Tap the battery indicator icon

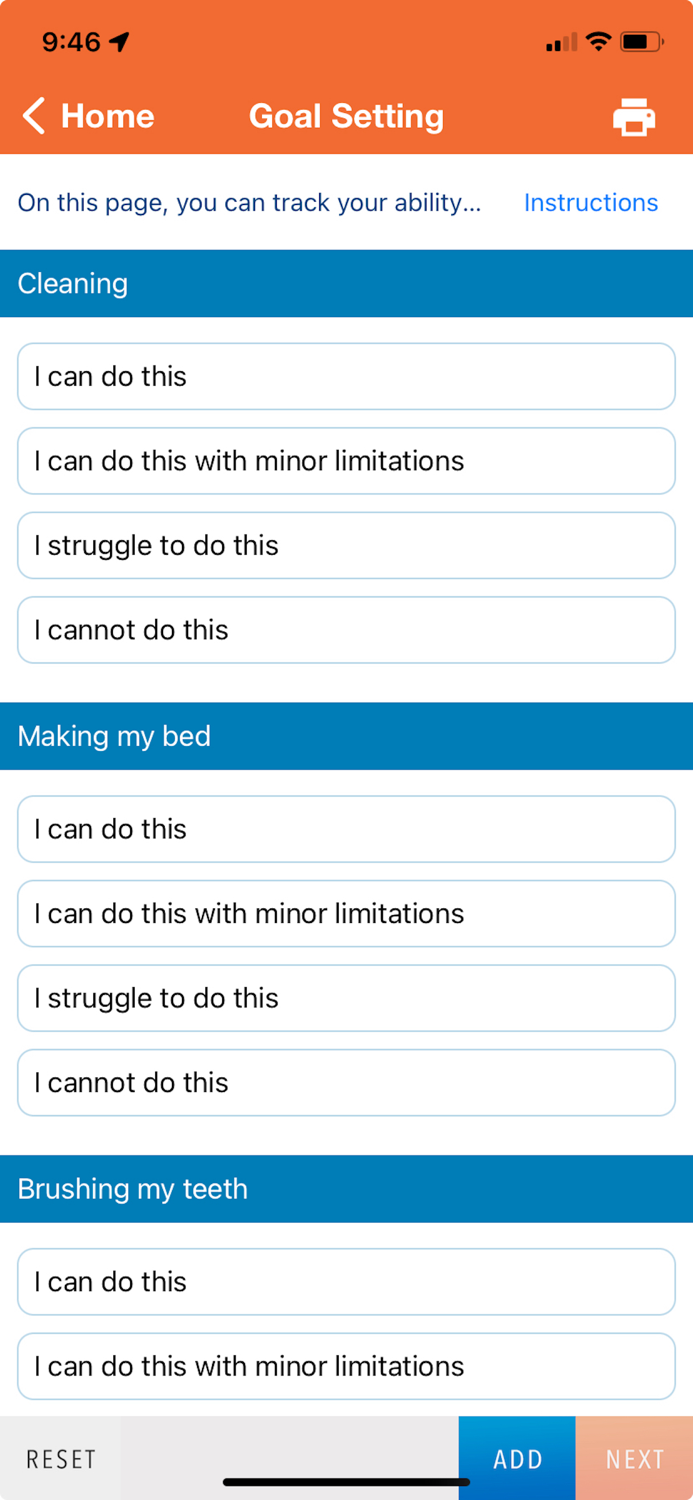point(641,42)
